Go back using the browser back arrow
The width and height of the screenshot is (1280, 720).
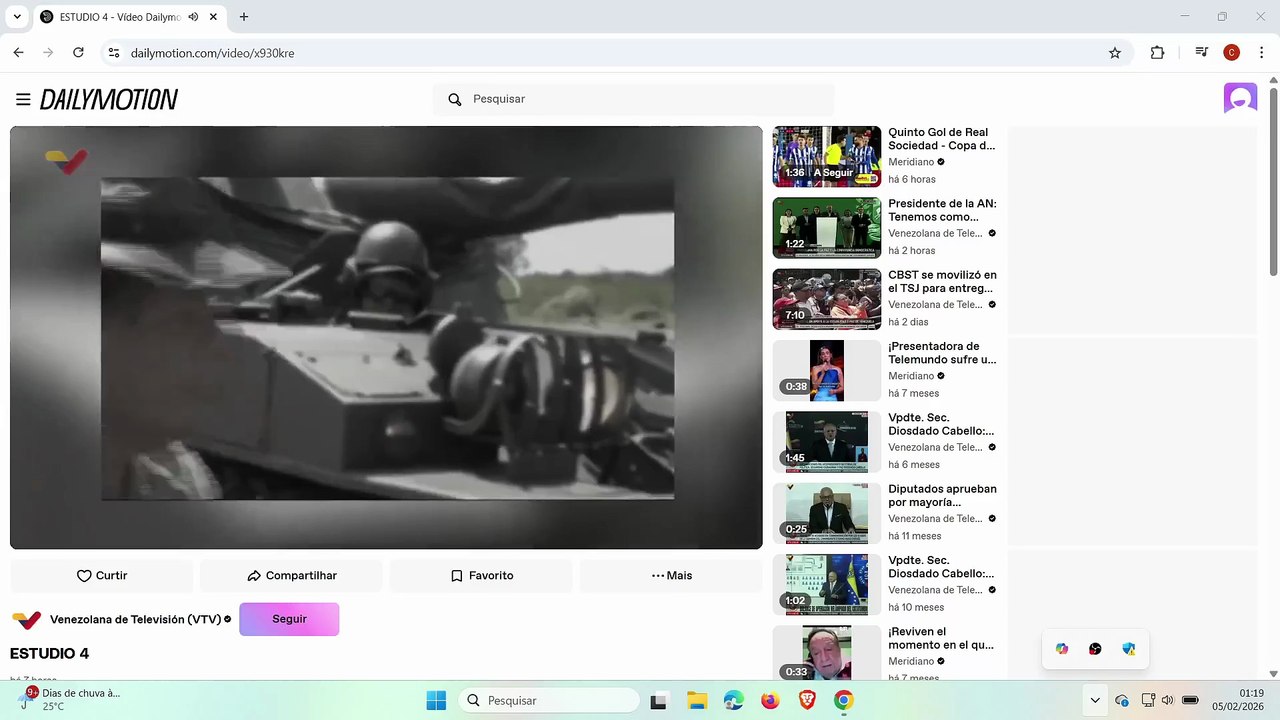18,53
